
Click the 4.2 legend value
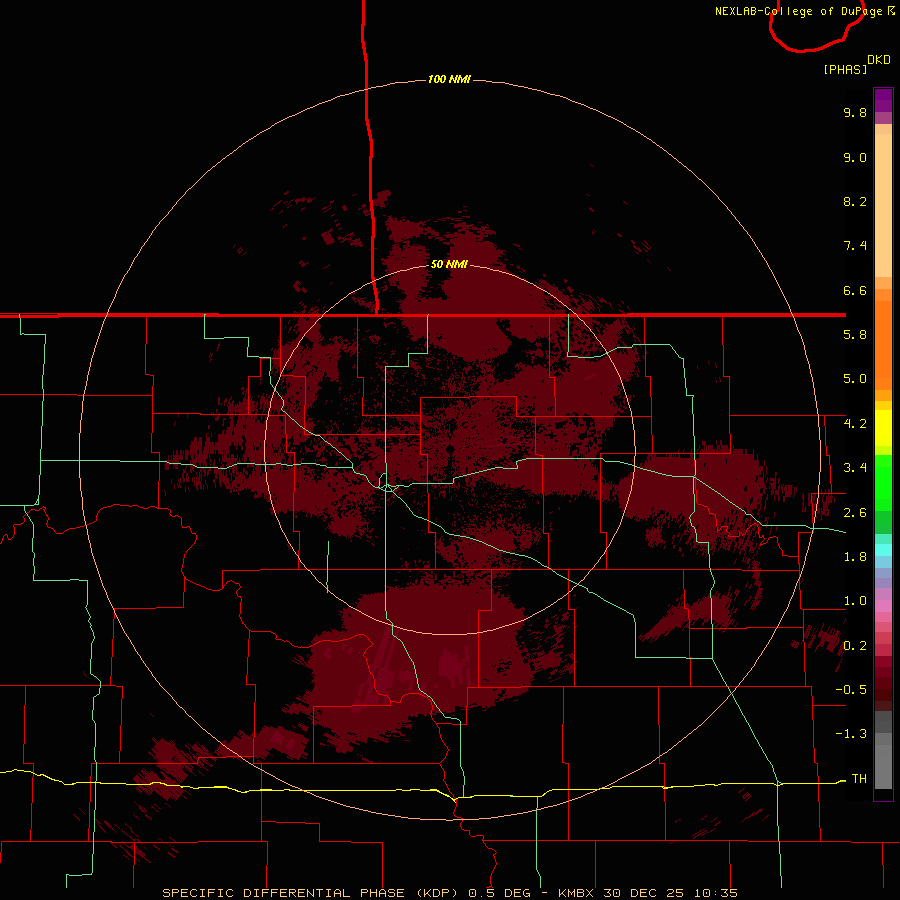[x=855, y=424]
